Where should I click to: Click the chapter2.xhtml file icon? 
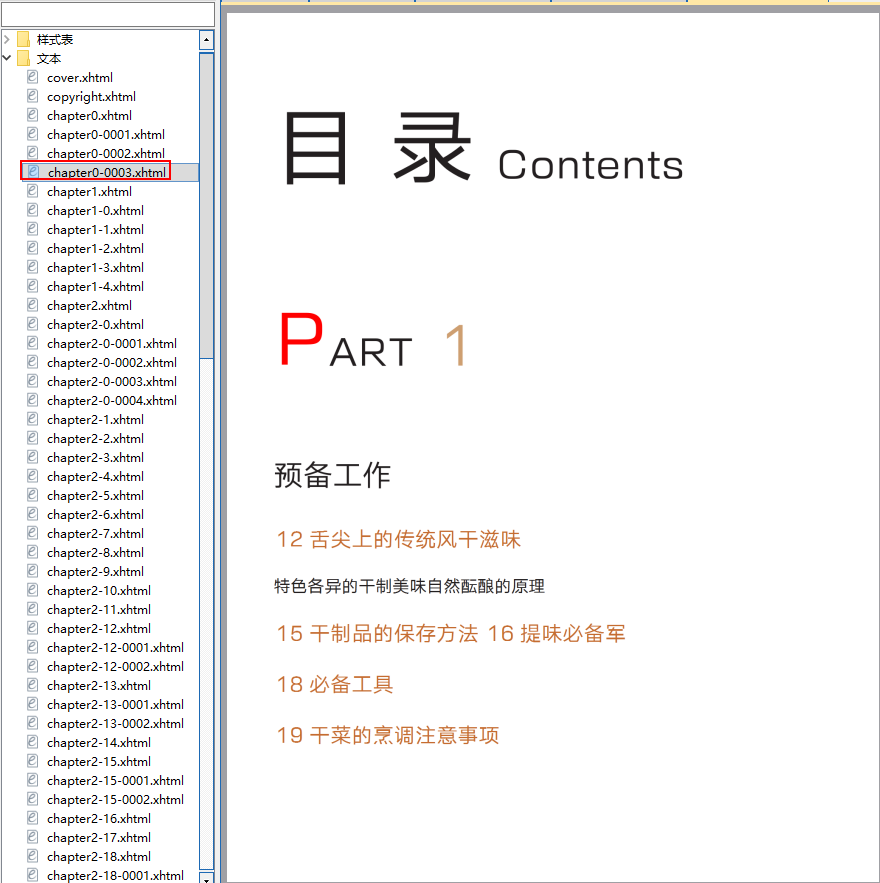point(32,305)
